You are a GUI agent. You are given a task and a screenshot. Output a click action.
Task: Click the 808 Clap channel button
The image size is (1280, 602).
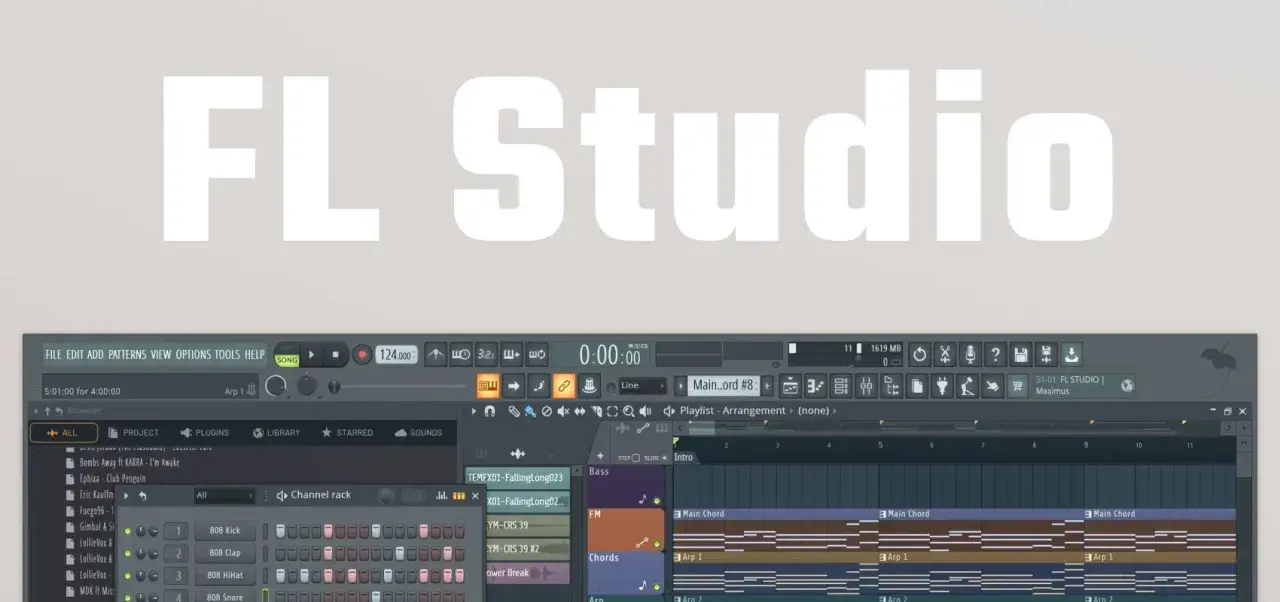[225, 553]
